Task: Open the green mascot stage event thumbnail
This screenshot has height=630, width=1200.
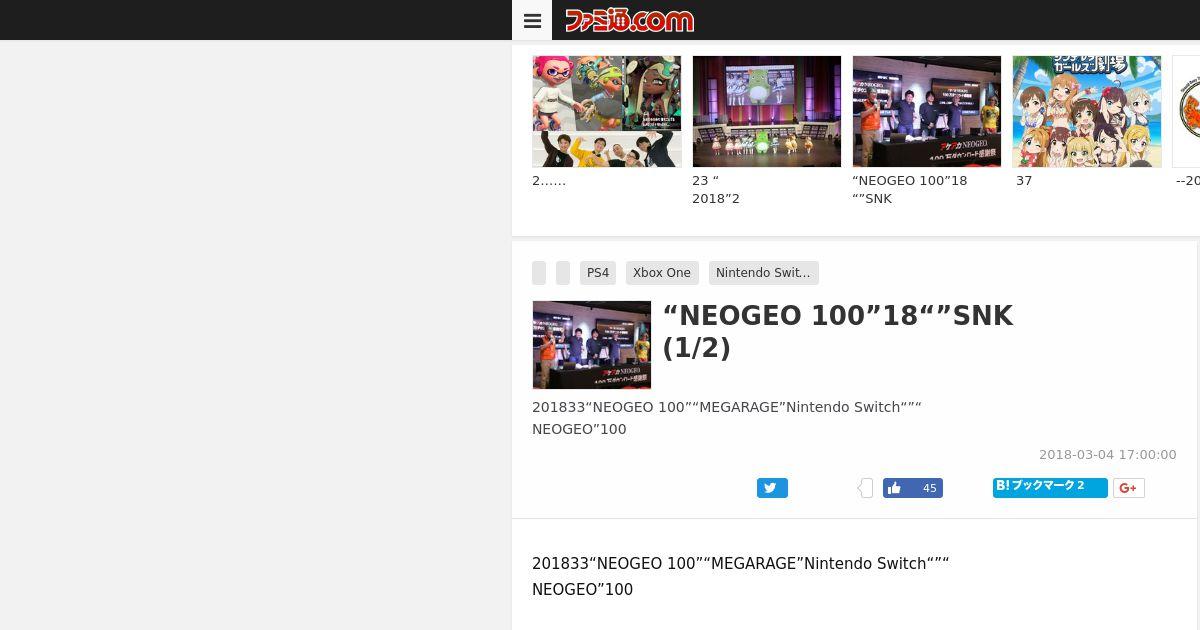Action: tap(767, 111)
